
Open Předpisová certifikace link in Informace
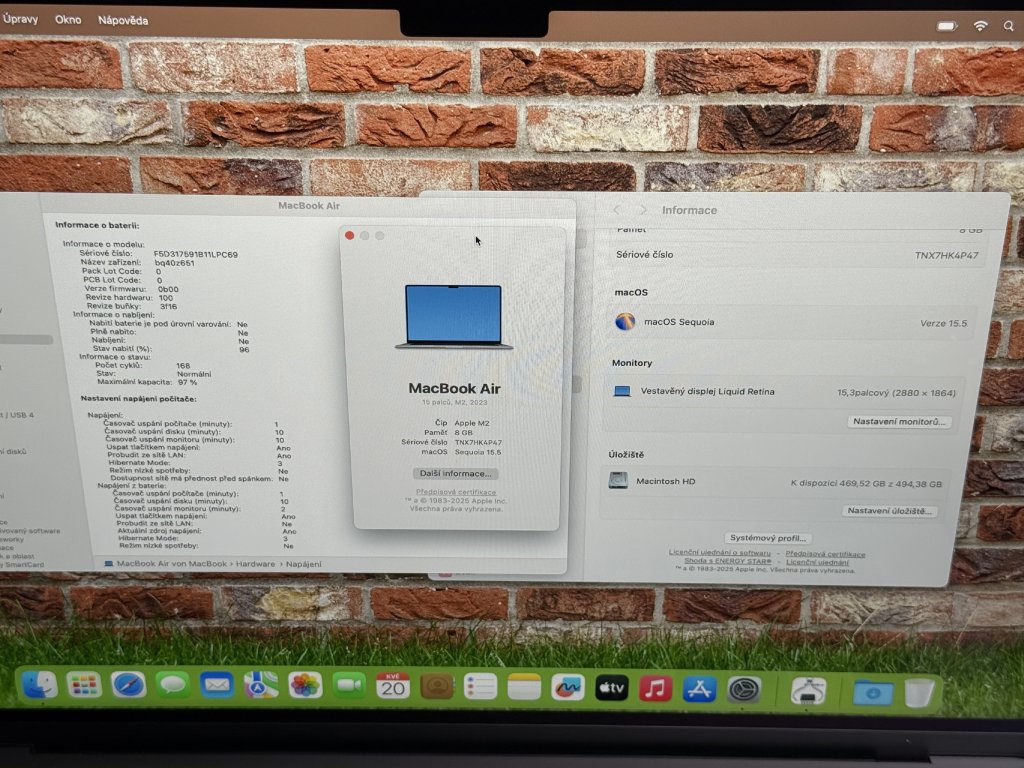point(825,554)
